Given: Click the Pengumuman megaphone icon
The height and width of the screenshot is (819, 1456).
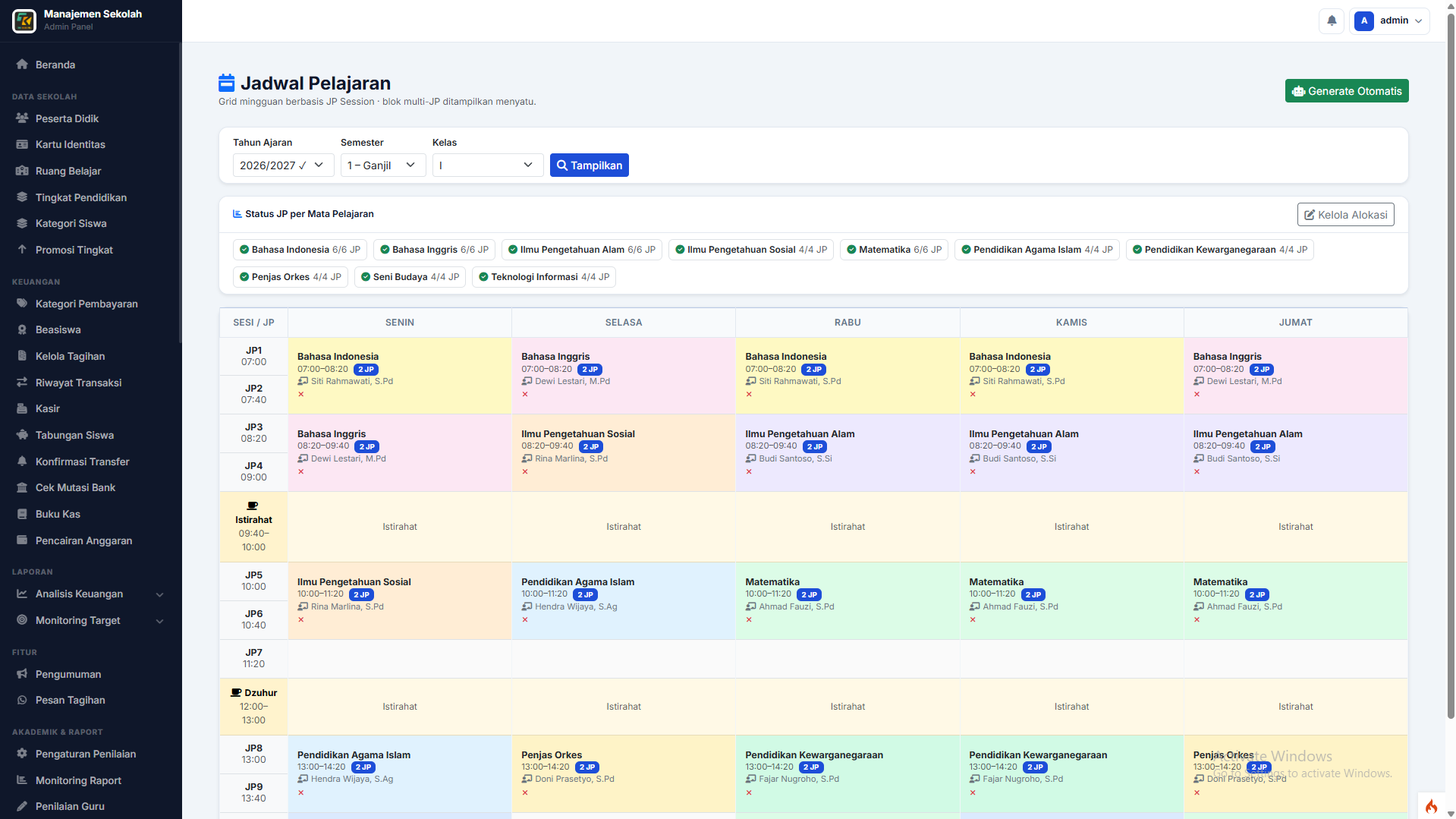Looking at the screenshot, I should coord(22,674).
